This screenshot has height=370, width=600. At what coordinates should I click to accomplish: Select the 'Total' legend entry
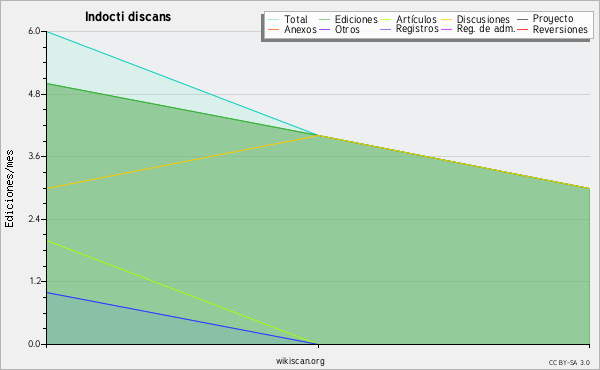tap(288, 19)
